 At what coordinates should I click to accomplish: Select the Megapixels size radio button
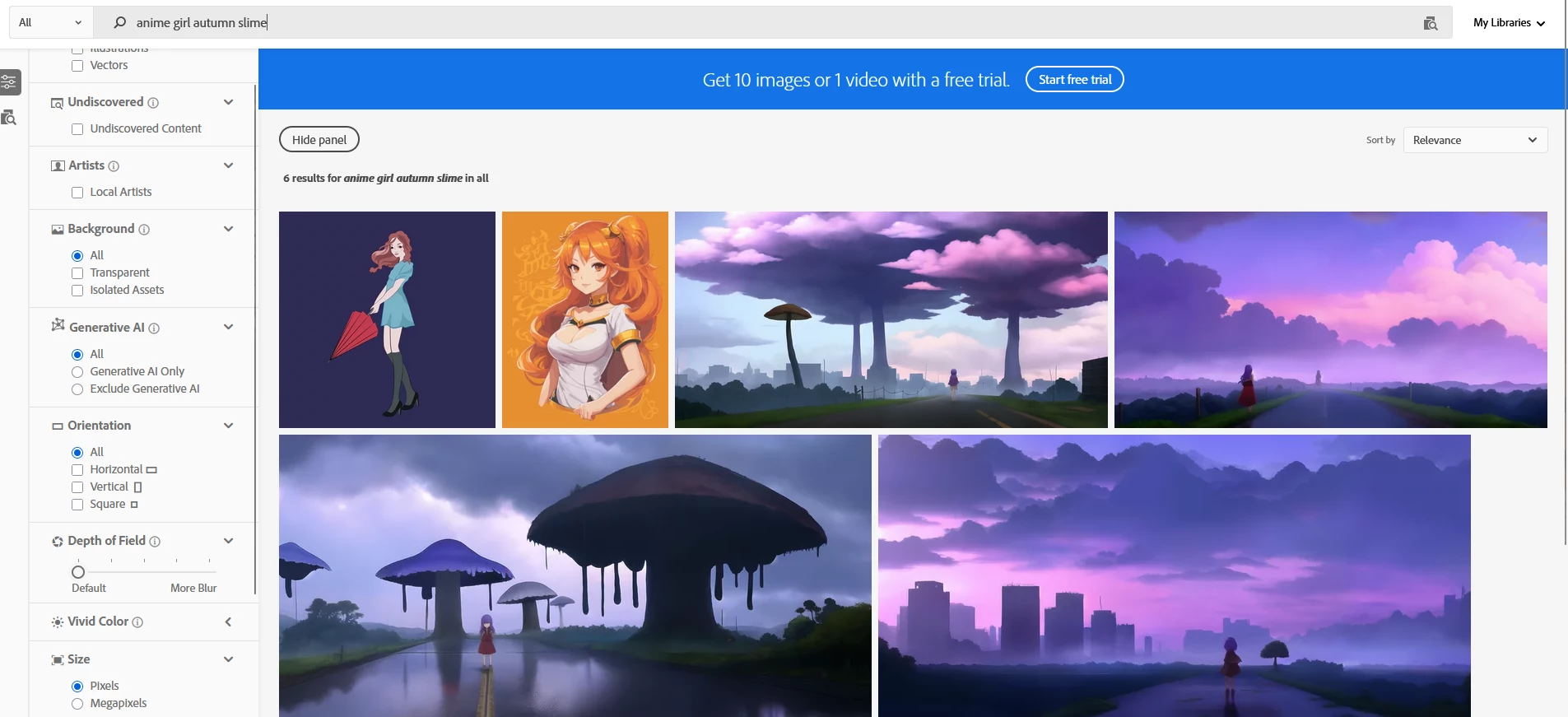pos(77,704)
